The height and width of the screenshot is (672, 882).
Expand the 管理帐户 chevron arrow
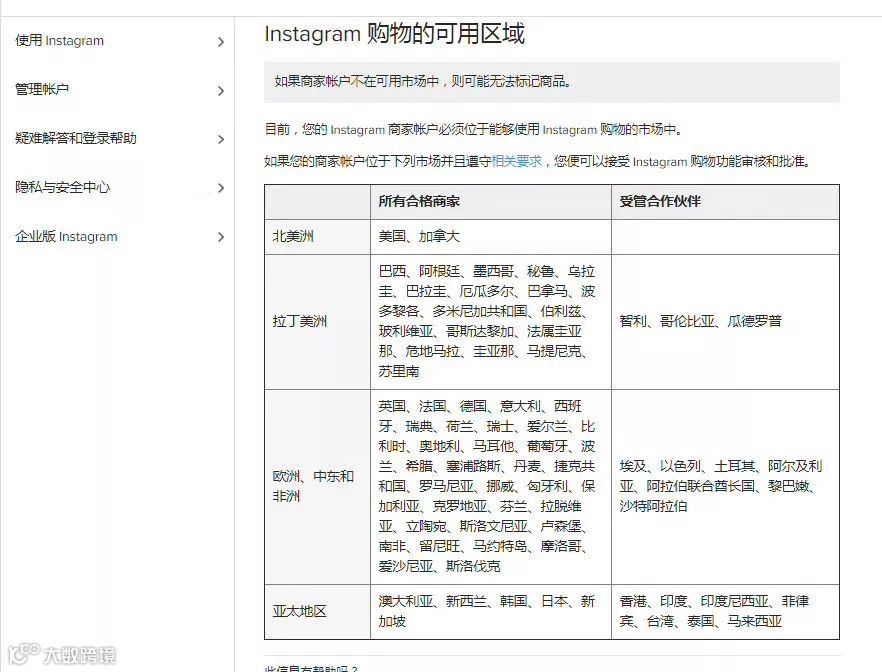tap(220, 91)
